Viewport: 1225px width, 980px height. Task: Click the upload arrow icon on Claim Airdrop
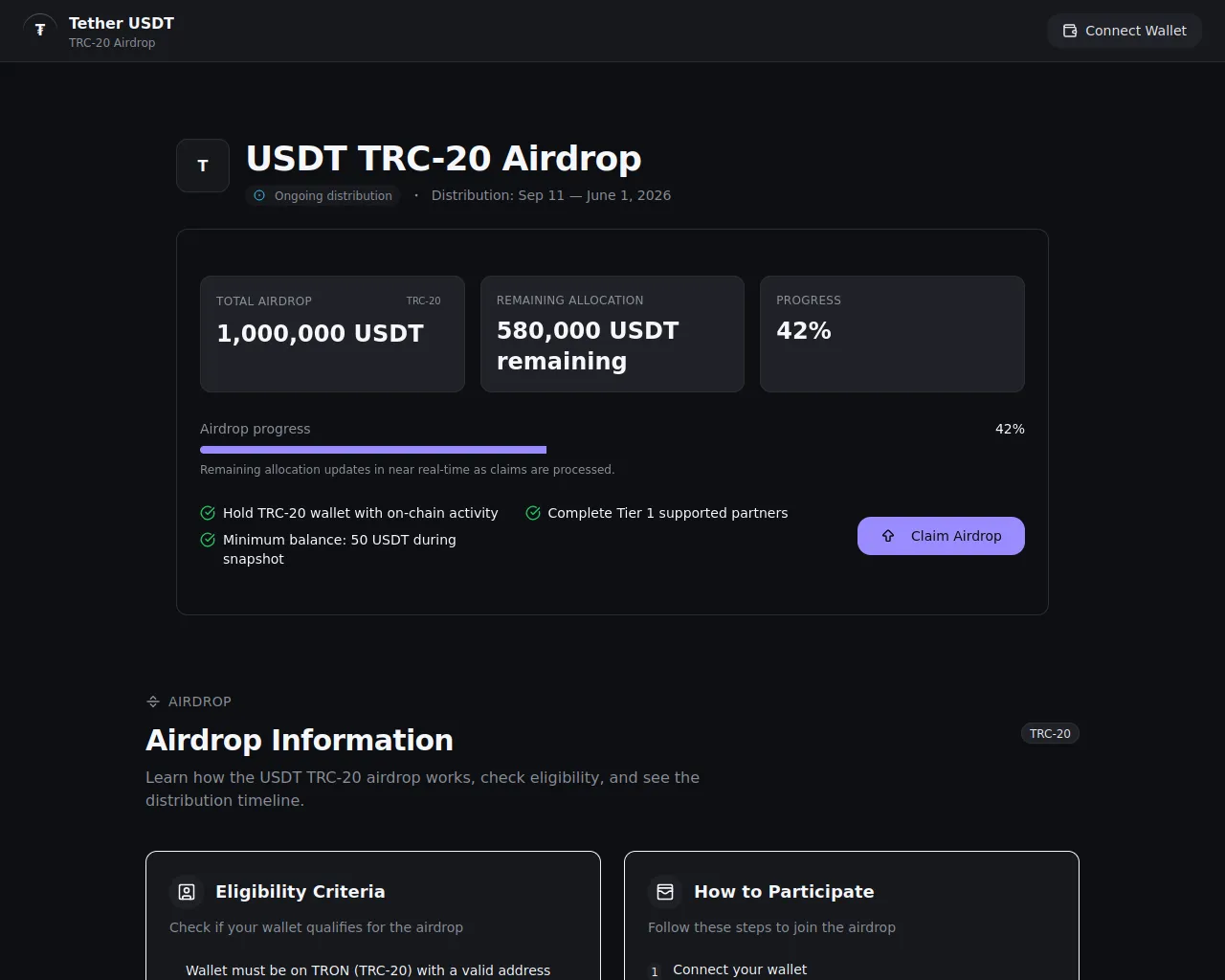[x=888, y=536]
